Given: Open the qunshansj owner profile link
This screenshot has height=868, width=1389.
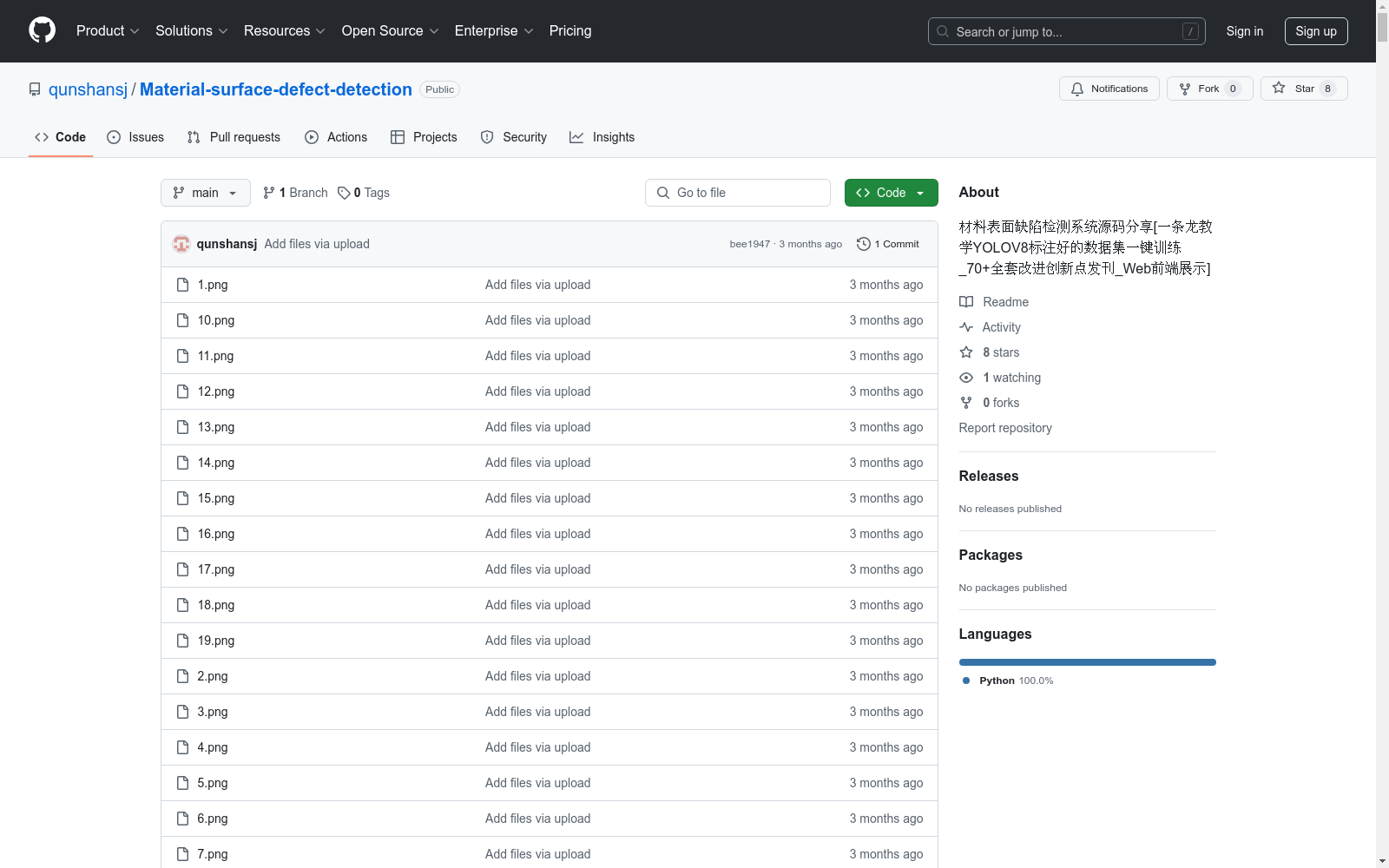Looking at the screenshot, I should click(x=88, y=89).
